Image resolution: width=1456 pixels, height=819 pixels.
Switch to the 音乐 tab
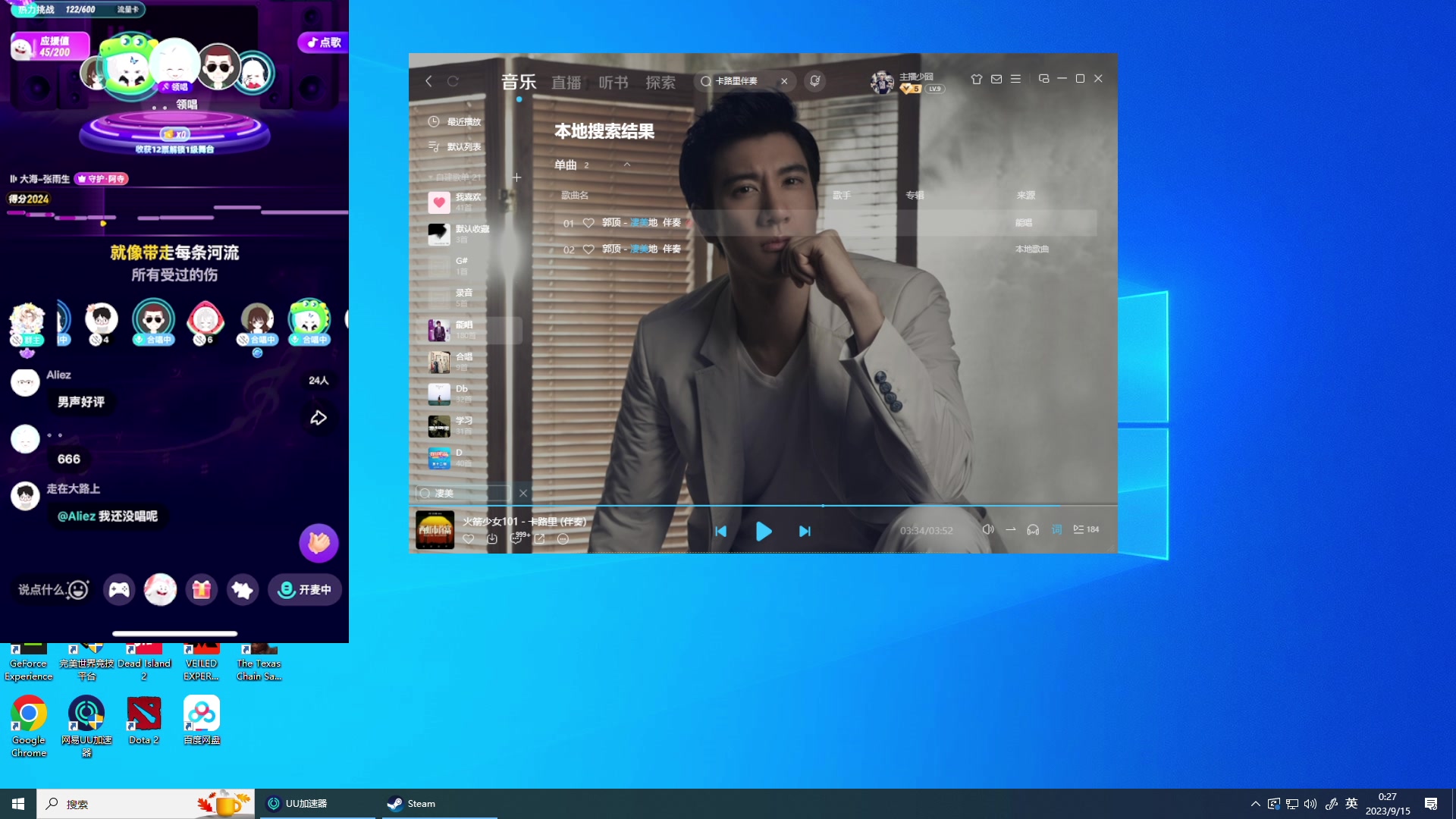519,82
